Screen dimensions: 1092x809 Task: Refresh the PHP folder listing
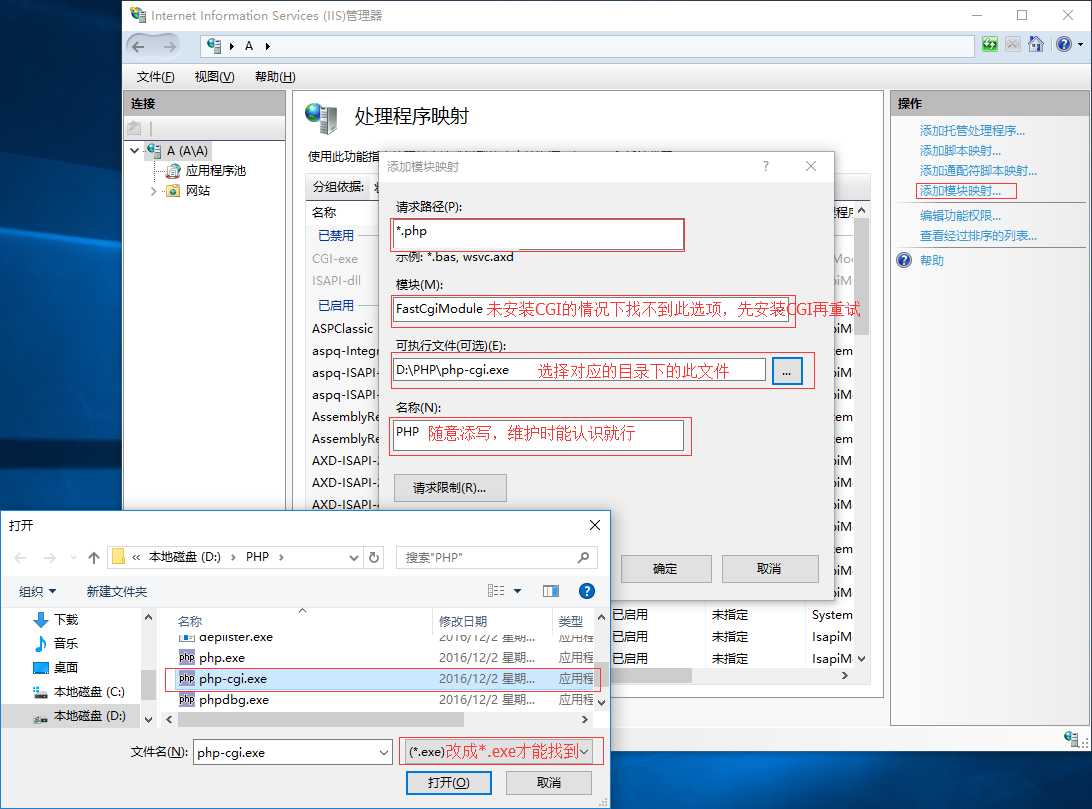374,558
